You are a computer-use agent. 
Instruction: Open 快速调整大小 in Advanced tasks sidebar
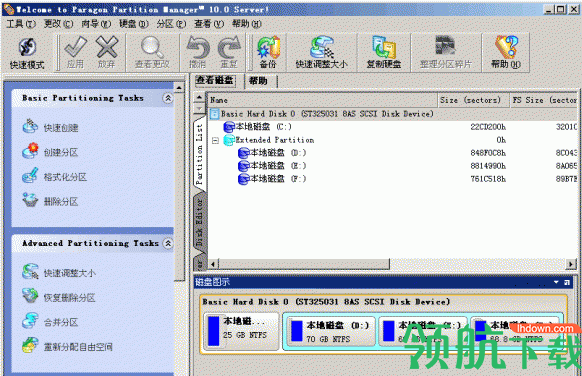coord(59,273)
